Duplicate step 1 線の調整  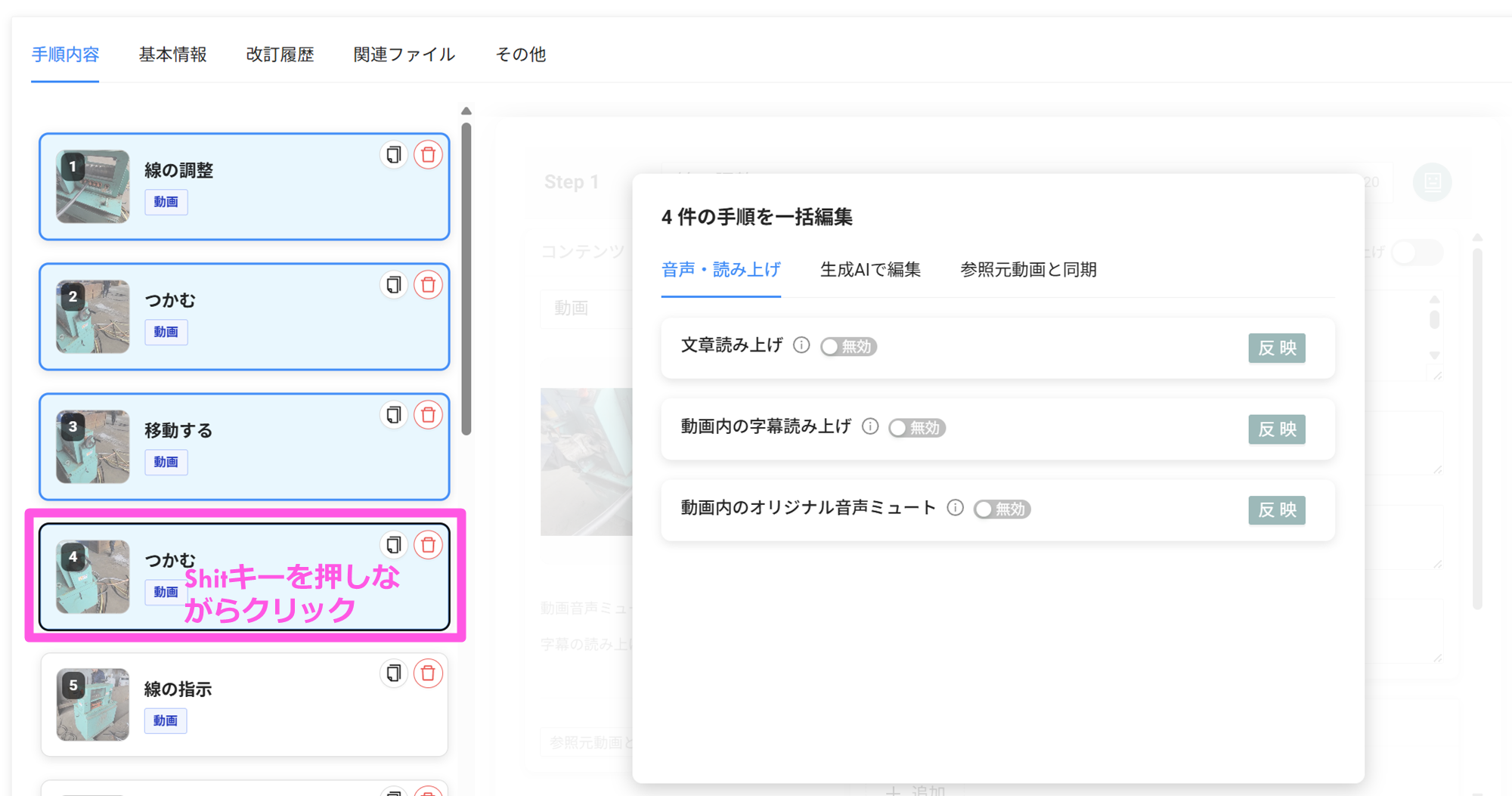(x=393, y=155)
